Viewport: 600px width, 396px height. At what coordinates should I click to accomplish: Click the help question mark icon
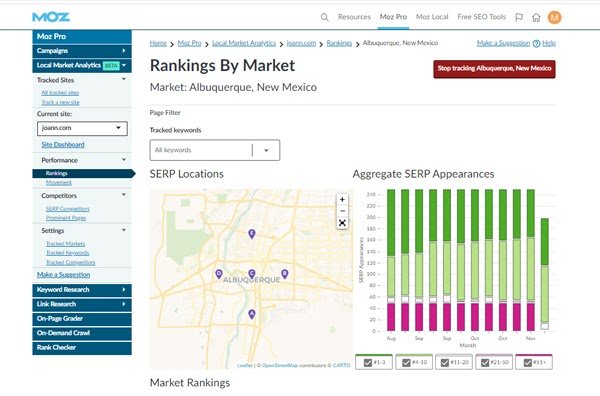pyautogui.click(x=536, y=44)
